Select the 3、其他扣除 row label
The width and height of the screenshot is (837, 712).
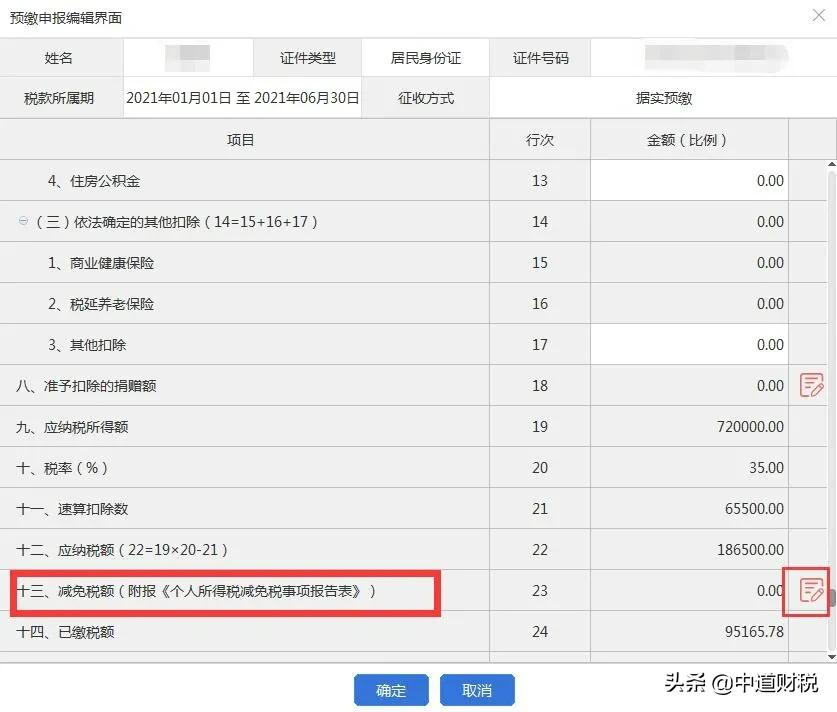pyautogui.click(x=87, y=345)
